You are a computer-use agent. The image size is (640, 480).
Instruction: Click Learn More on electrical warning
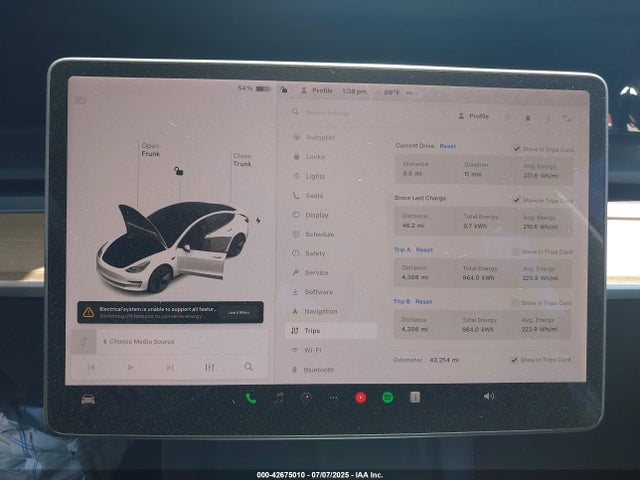238,313
